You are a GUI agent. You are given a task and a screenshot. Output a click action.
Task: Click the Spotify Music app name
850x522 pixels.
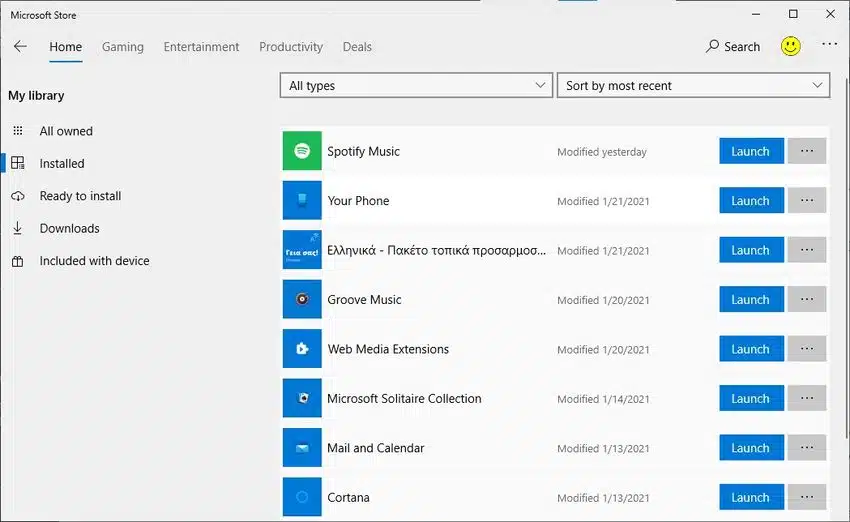[363, 151]
